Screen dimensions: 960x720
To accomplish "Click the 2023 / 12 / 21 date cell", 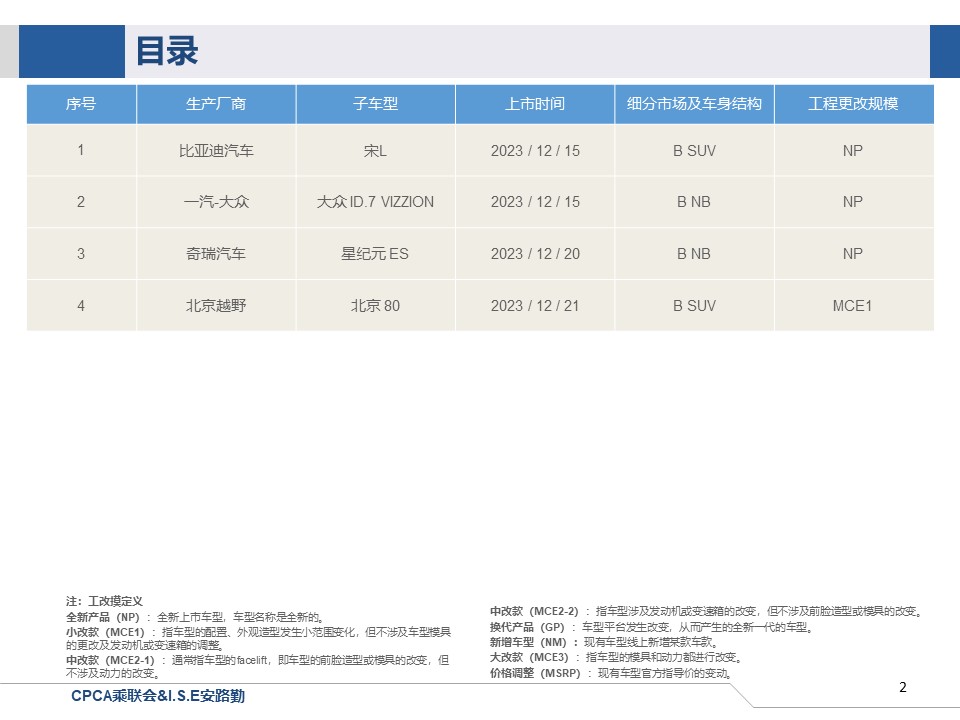I will click(x=535, y=306).
